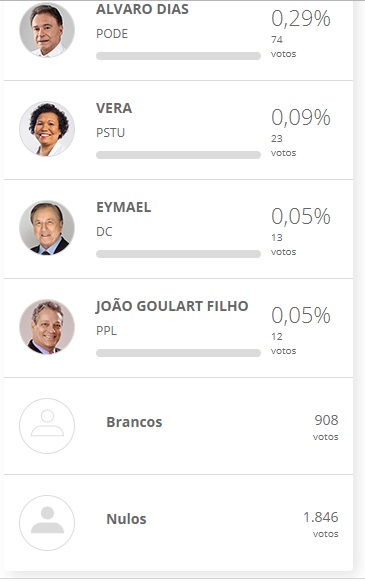Click the 0,29% percentage for Alvaro Dias
365x581 pixels.
pos(301,19)
